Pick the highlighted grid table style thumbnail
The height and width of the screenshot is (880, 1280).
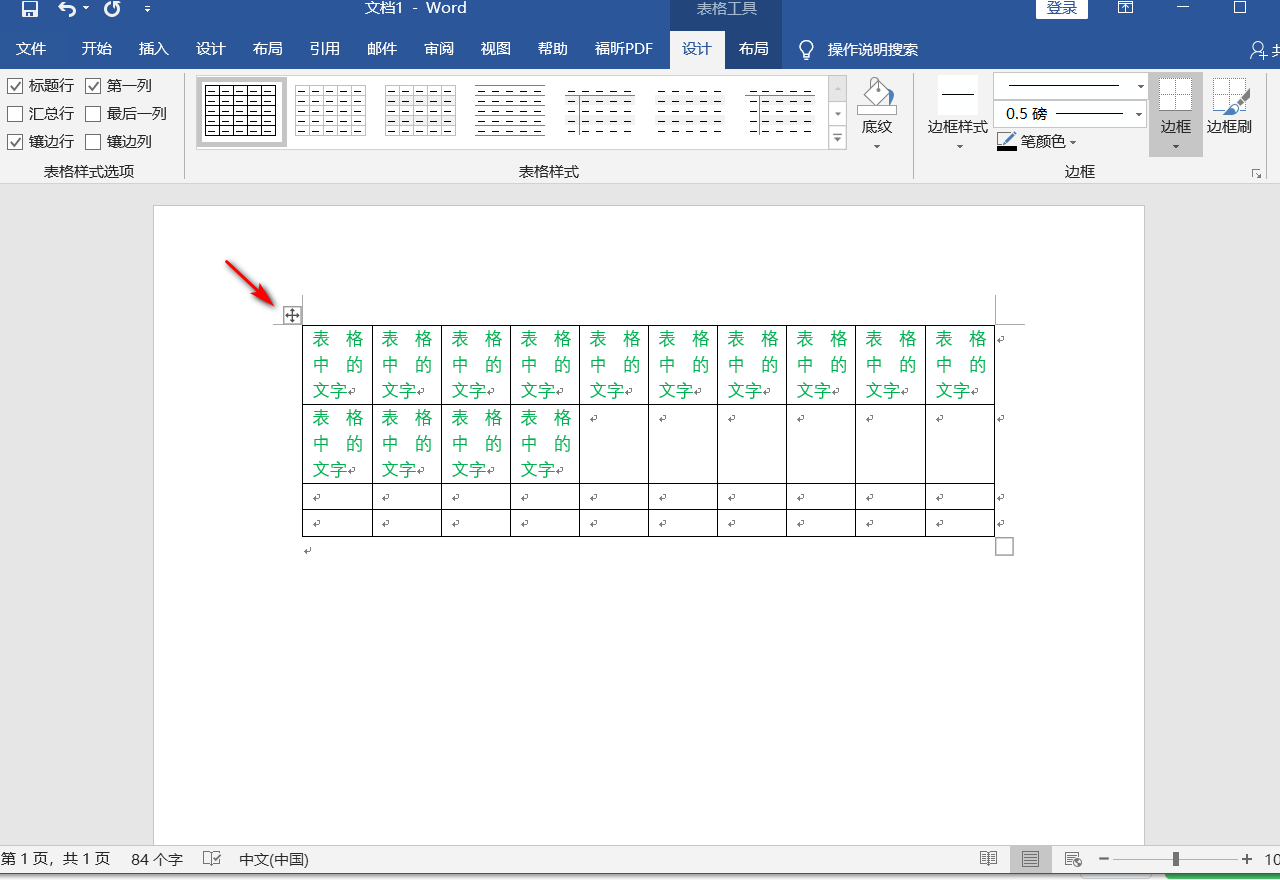pyautogui.click(x=241, y=111)
